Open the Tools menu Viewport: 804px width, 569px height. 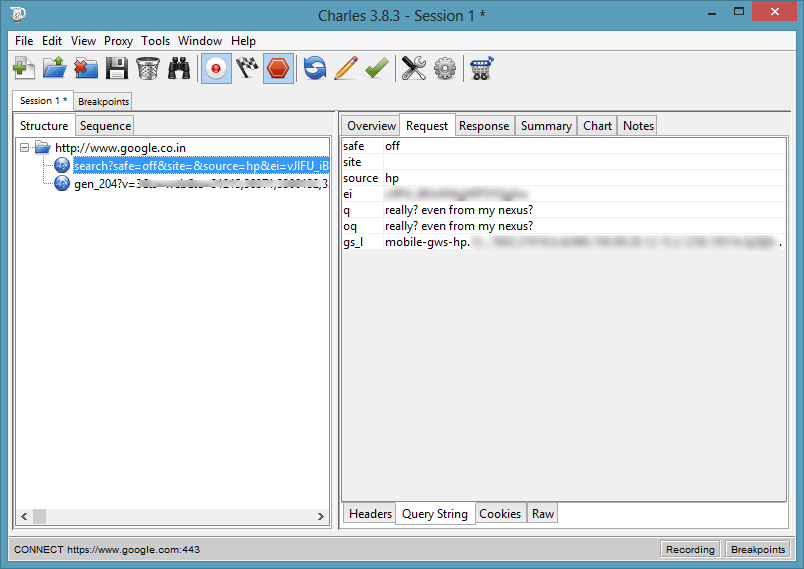coord(155,41)
